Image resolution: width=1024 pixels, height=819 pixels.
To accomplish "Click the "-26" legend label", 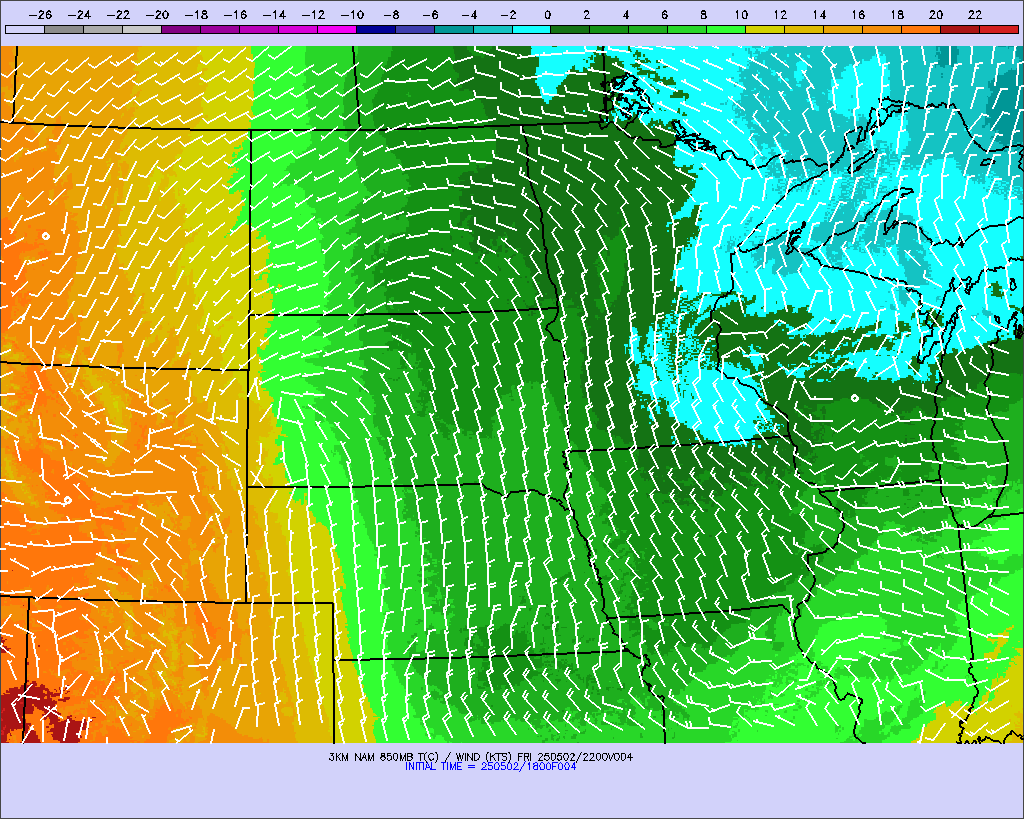I will 40,14.
